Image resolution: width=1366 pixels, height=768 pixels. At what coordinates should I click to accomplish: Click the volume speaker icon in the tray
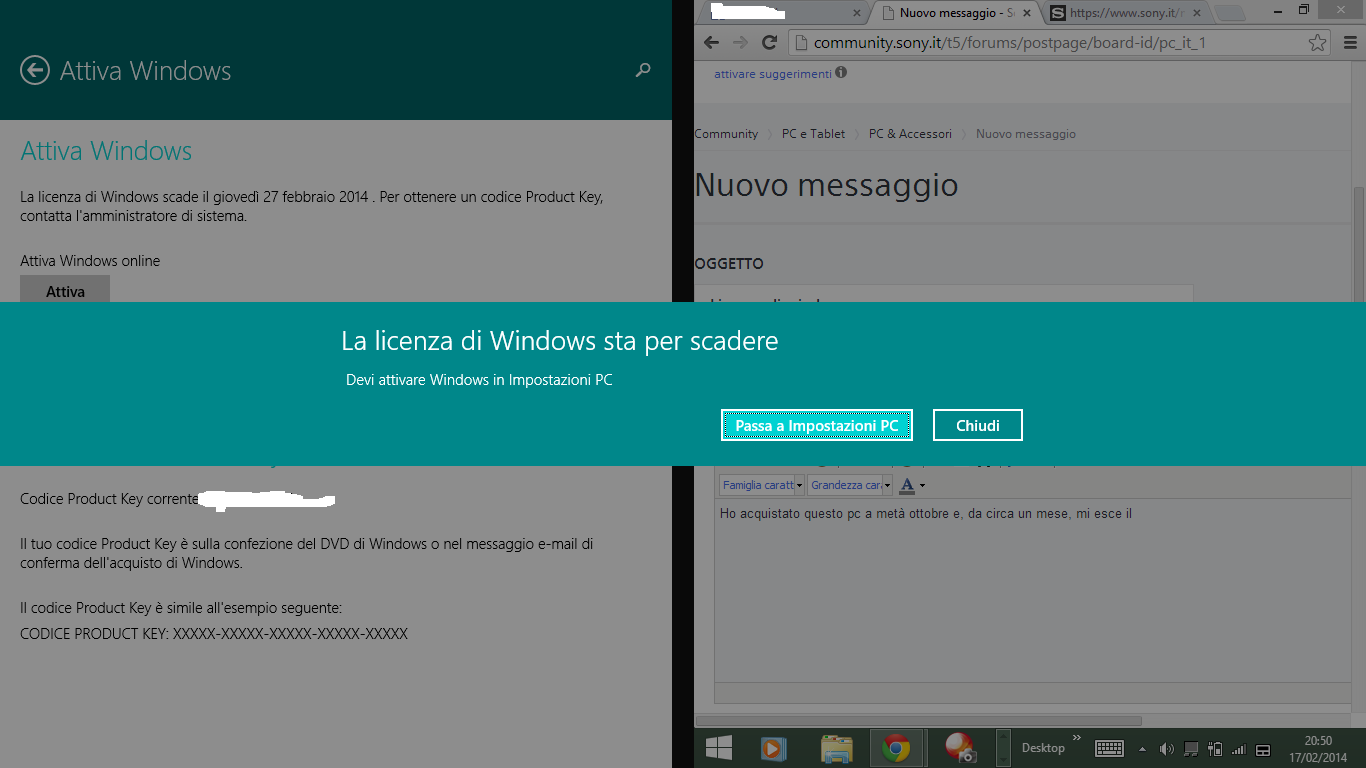[1166, 749]
